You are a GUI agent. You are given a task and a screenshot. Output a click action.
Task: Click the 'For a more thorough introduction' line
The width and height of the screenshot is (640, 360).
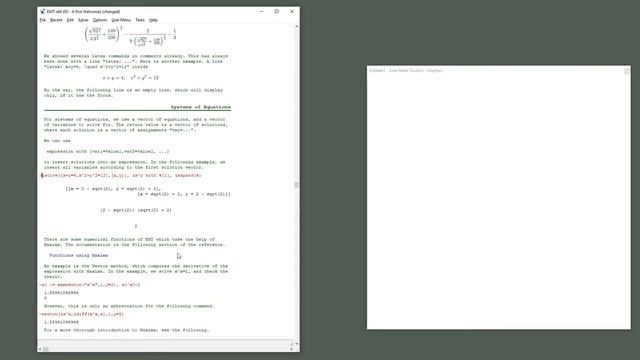coord(127,330)
